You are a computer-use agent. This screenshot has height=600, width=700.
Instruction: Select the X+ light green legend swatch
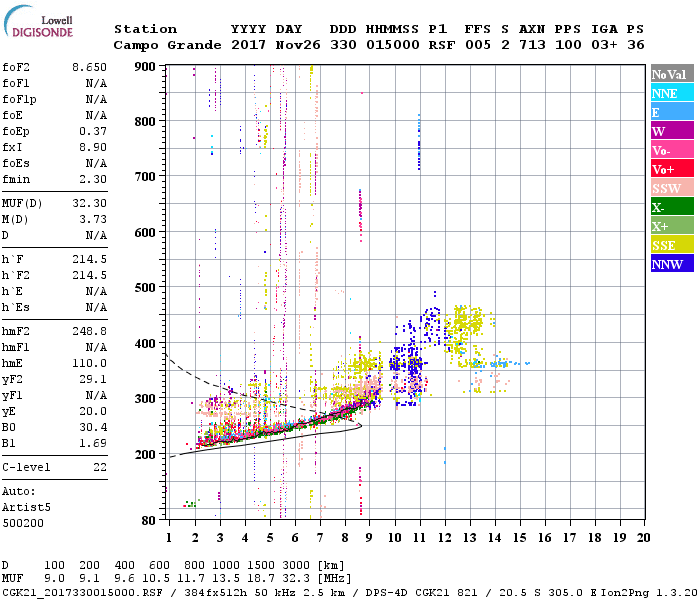[672, 226]
